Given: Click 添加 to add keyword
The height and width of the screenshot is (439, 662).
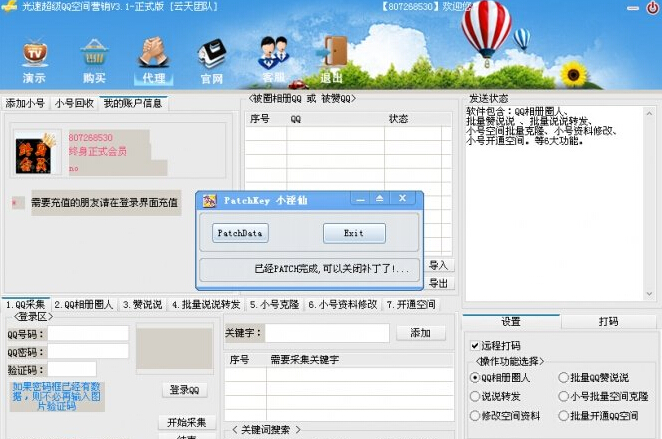Looking at the screenshot, I should click(421, 333).
